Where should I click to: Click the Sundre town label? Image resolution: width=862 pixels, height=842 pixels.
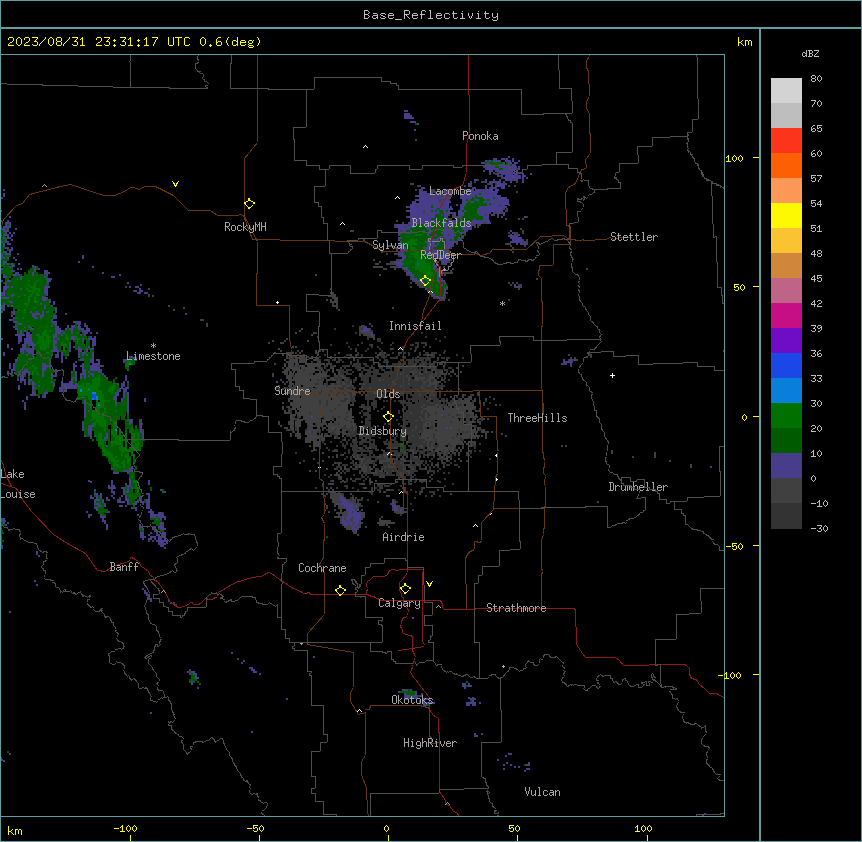pos(292,391)
